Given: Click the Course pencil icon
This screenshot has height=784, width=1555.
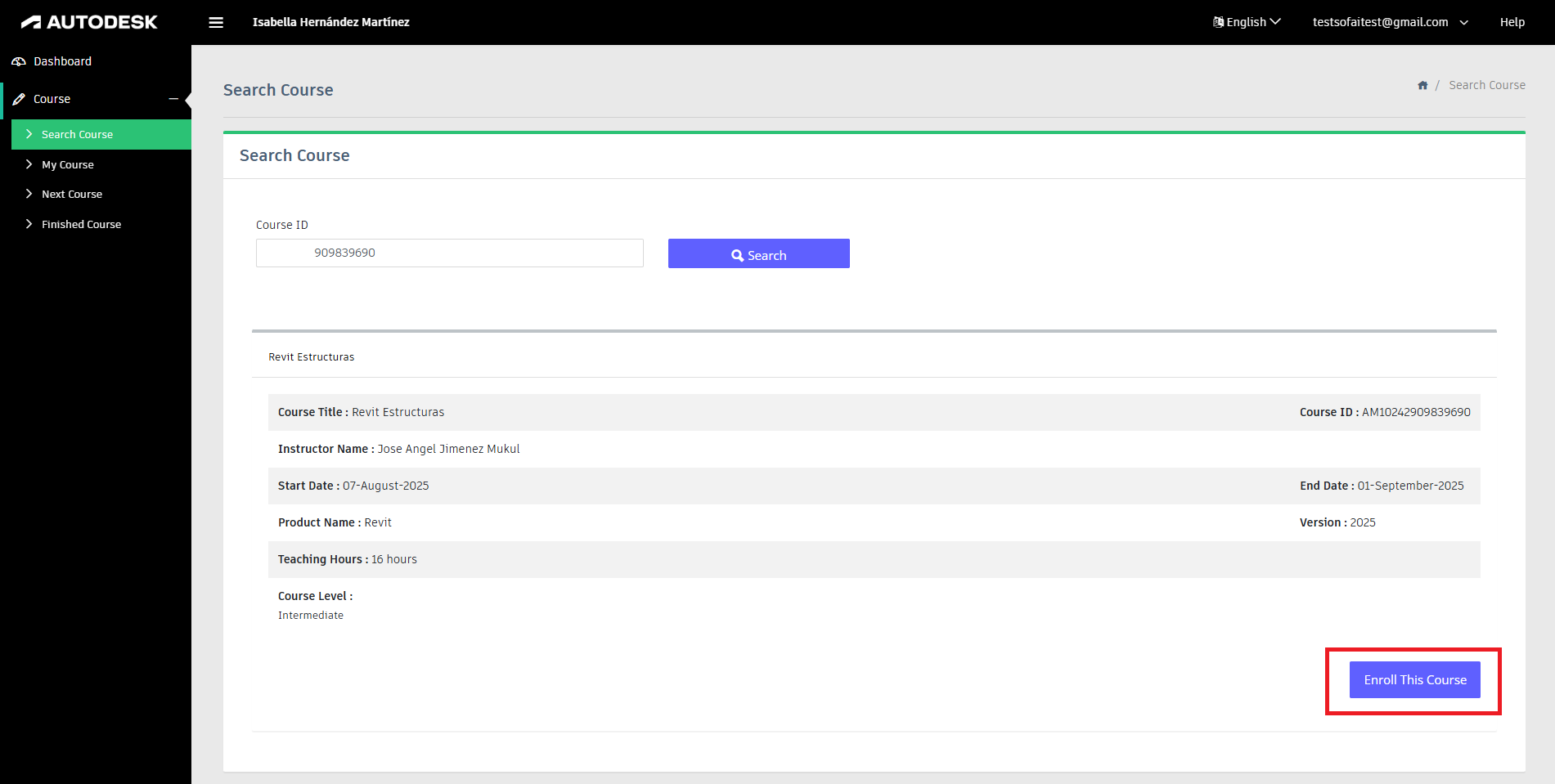Looking at the screenshot, I should point(19,99).
